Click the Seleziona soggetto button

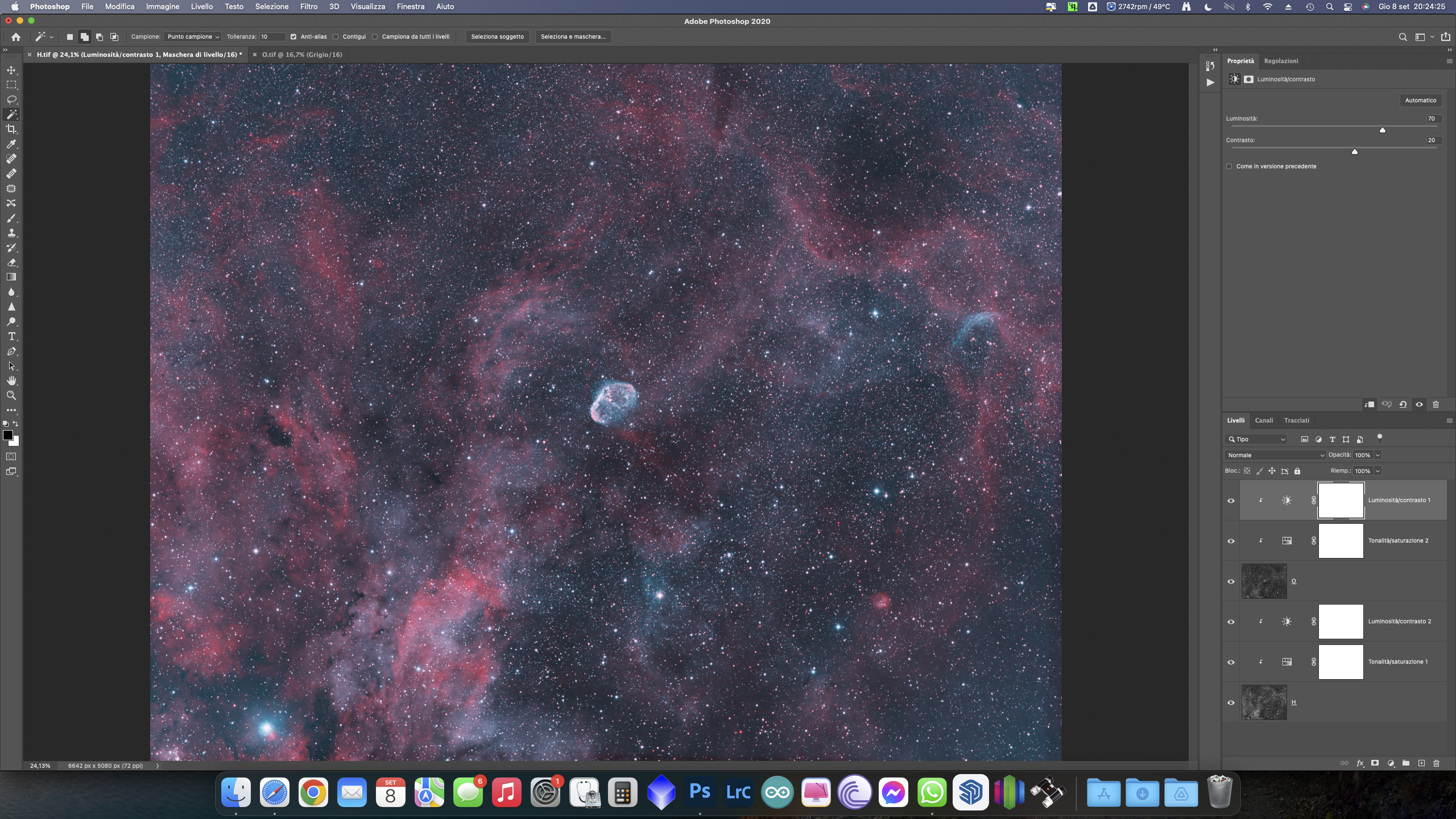point(497,37)
